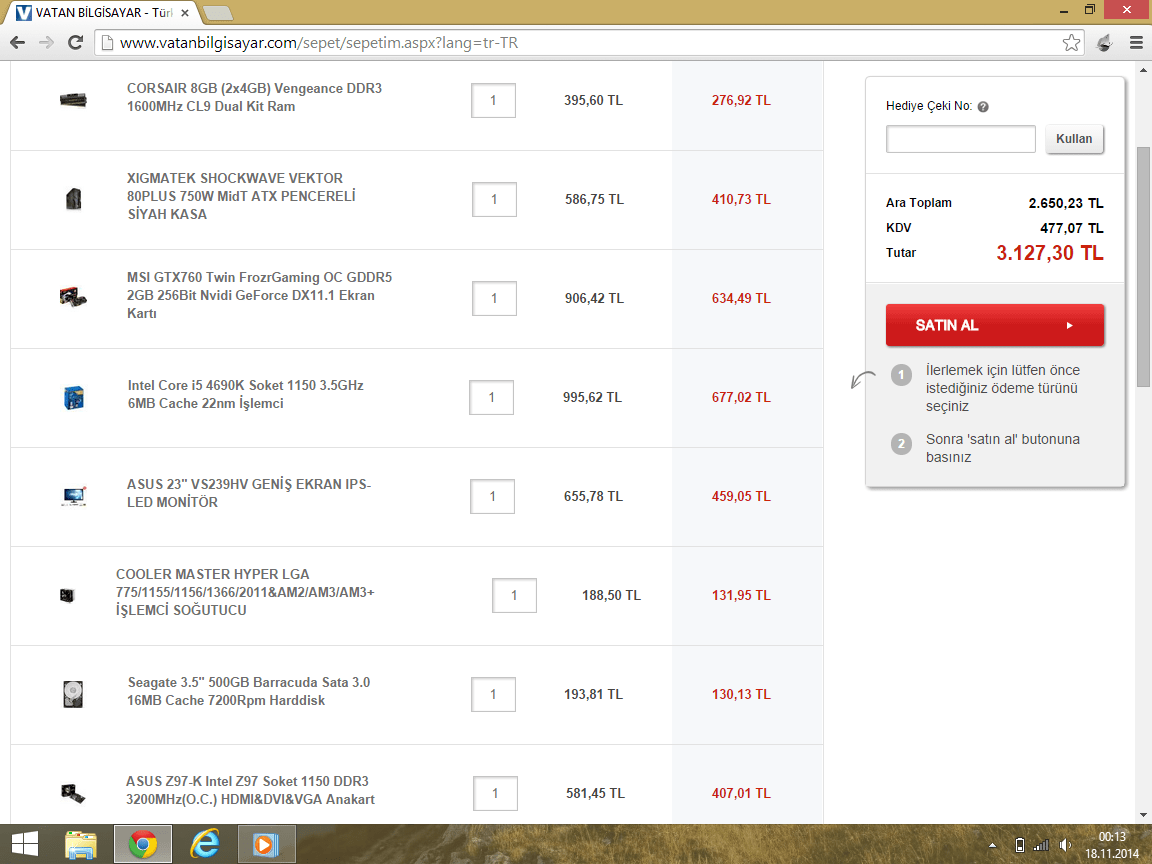This screenshot has width=1152, height=864.
Task: Click the quantity box for MSI GTX760
Action: pyautogui.click(x=494, y=298)
